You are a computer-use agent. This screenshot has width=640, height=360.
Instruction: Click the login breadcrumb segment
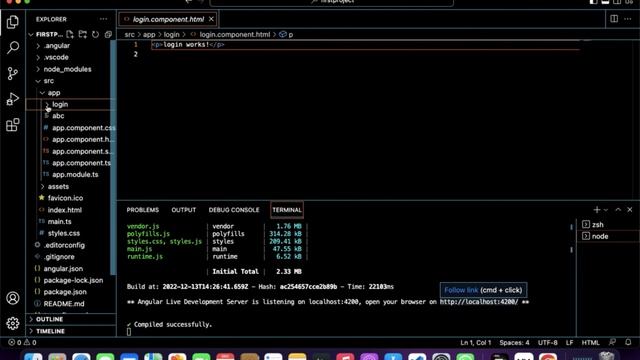pos(171,35)
